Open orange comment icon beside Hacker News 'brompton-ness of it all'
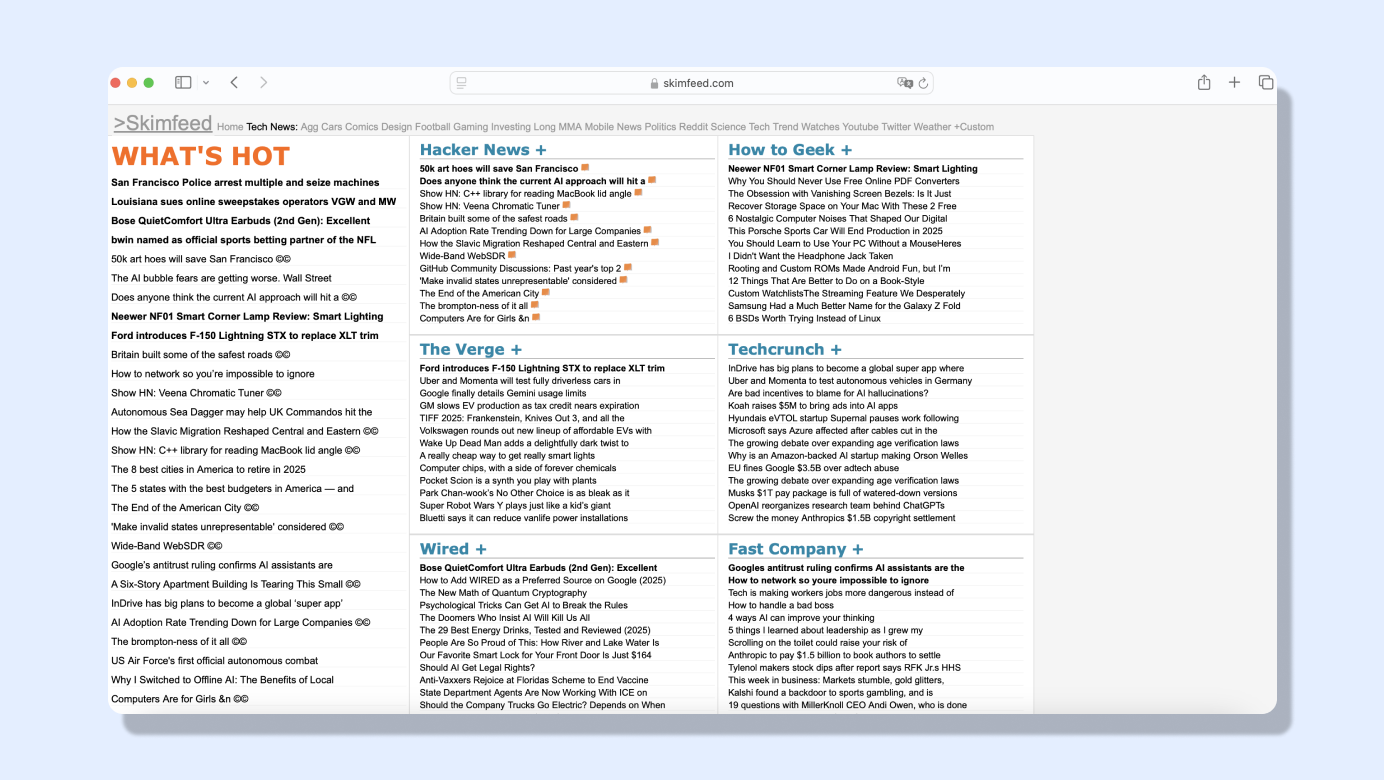The height and width of the screenshot is (780, 1384). tap(535, 305)
